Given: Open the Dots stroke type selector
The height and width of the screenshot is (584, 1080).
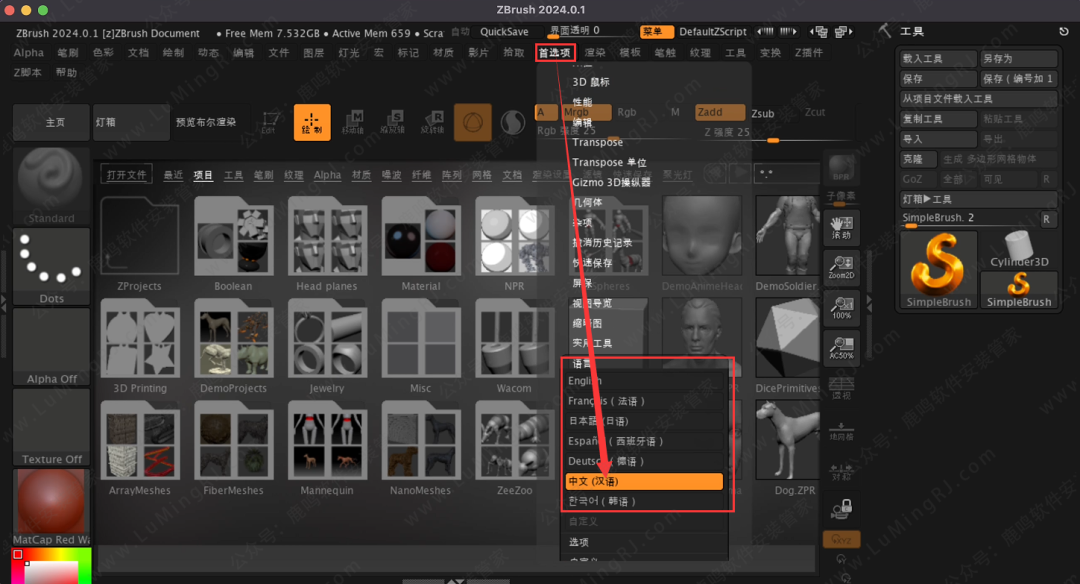Looking at the screenshot, I should [x=51, y=265].
